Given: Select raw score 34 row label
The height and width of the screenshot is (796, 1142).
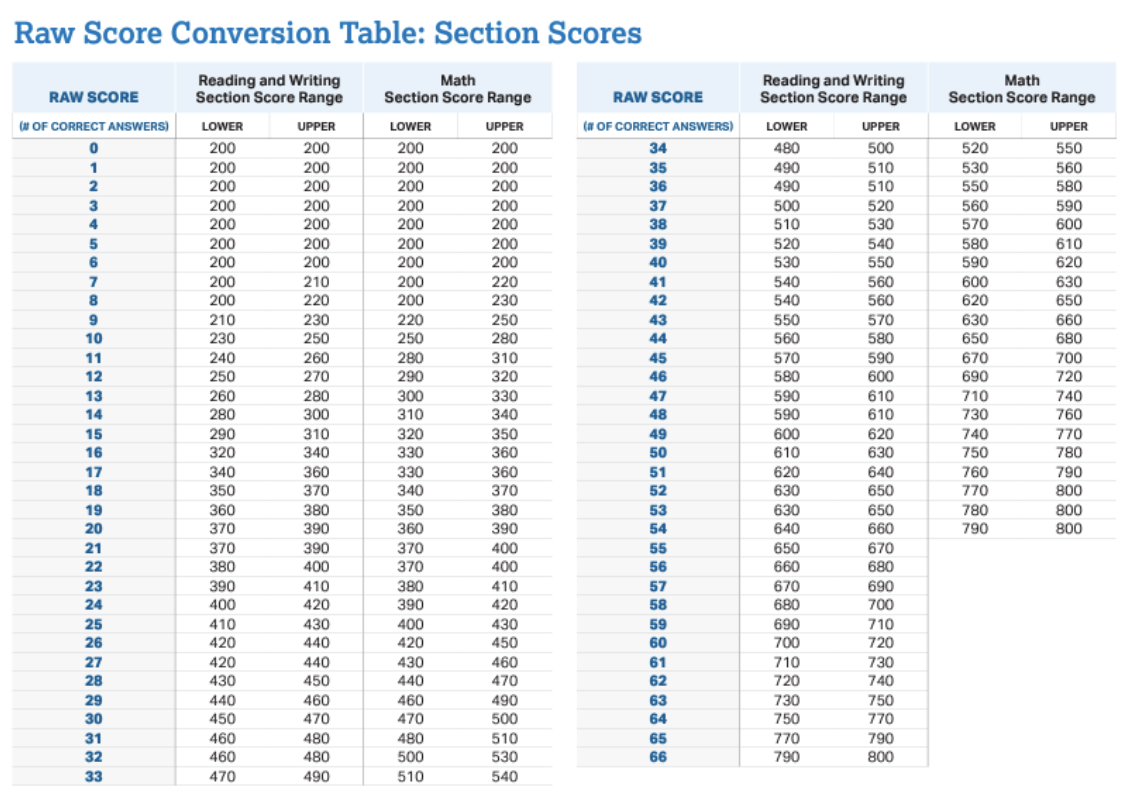Looking at the screenshot, I should click(658, 148).
